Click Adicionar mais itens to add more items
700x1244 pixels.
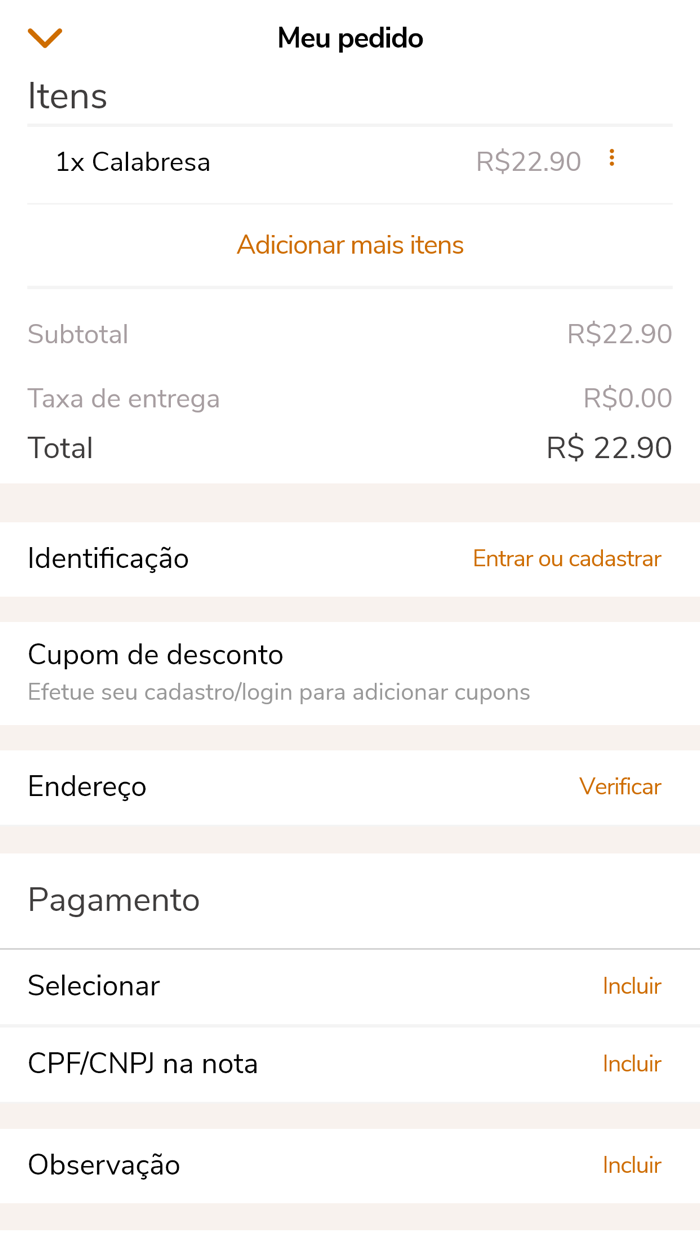tap(349, 244)
